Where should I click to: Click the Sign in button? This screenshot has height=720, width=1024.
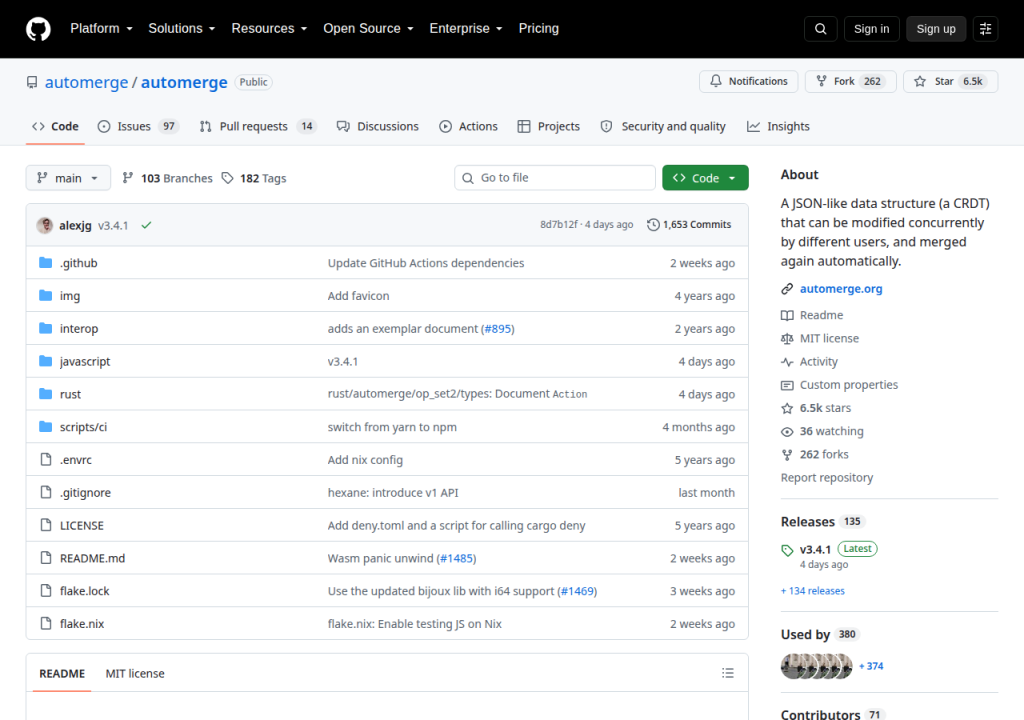click(871, 29)
